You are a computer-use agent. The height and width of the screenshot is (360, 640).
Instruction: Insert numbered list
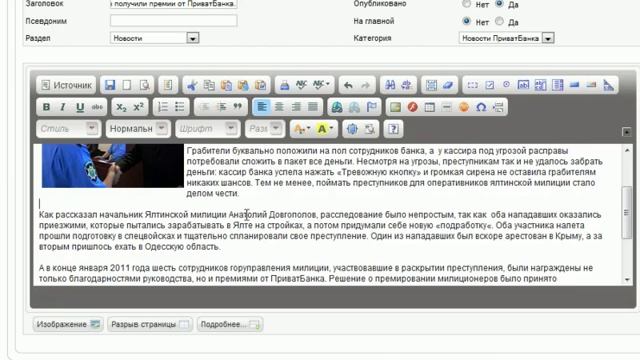163,107
